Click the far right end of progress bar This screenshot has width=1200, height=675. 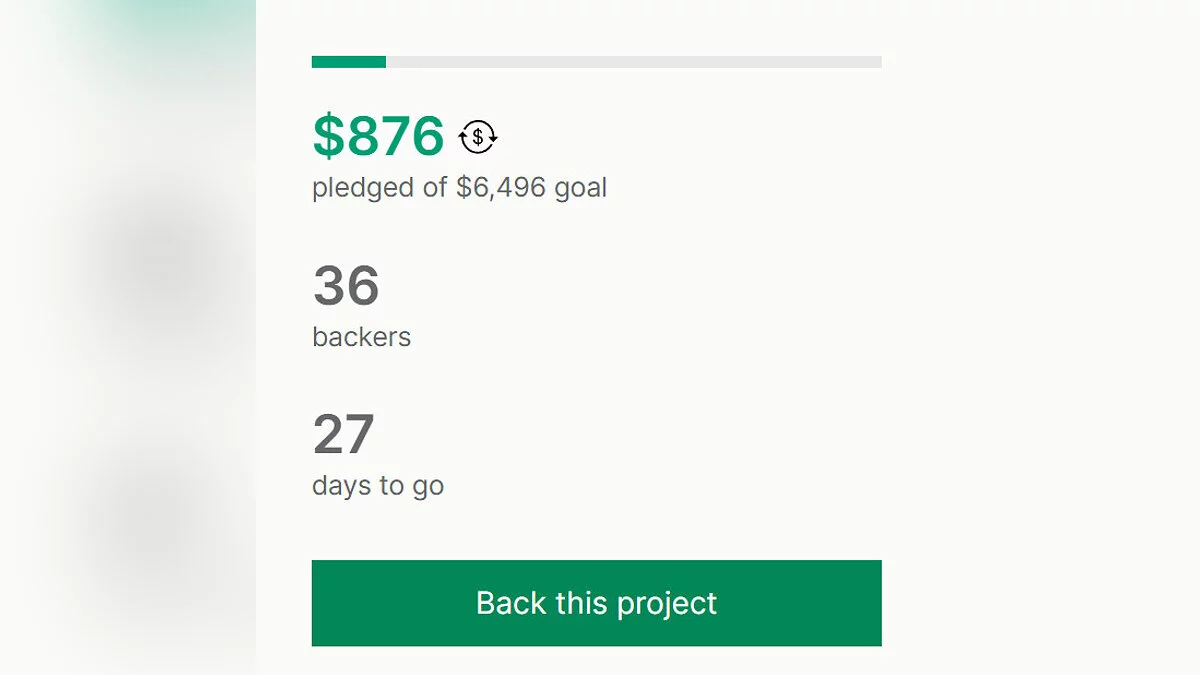point(876,62)
